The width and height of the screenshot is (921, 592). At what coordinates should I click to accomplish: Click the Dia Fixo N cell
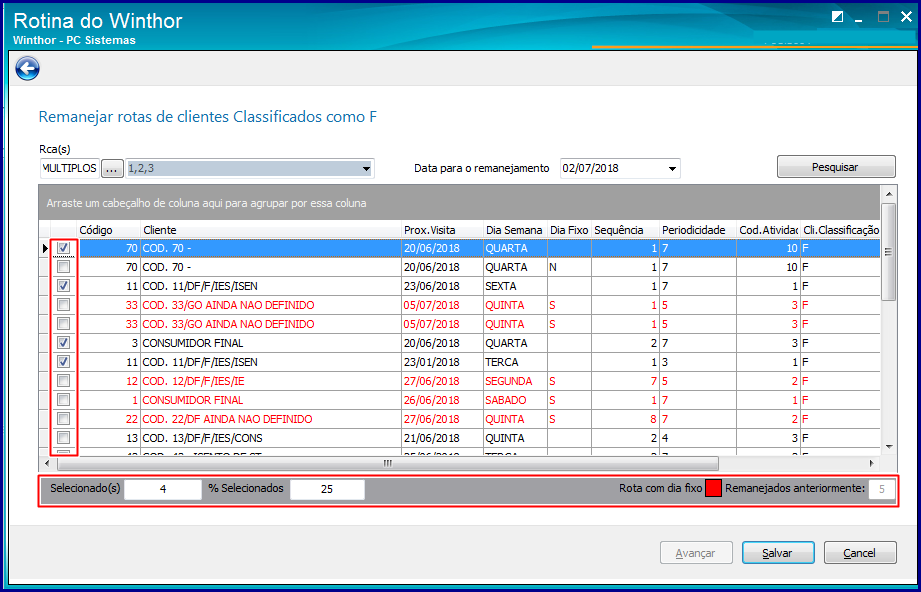pos(569,267)
